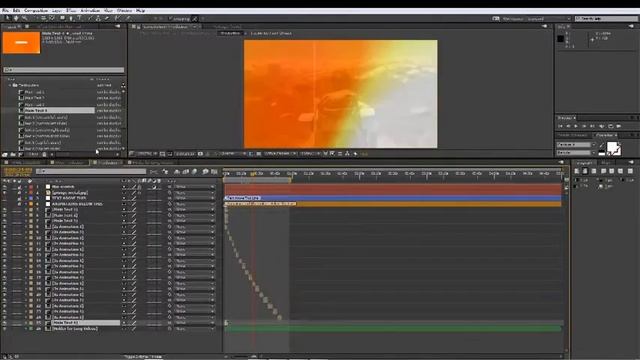
Task: Jump to first frame in Preview panel
Action: click(x=560, y=127)
